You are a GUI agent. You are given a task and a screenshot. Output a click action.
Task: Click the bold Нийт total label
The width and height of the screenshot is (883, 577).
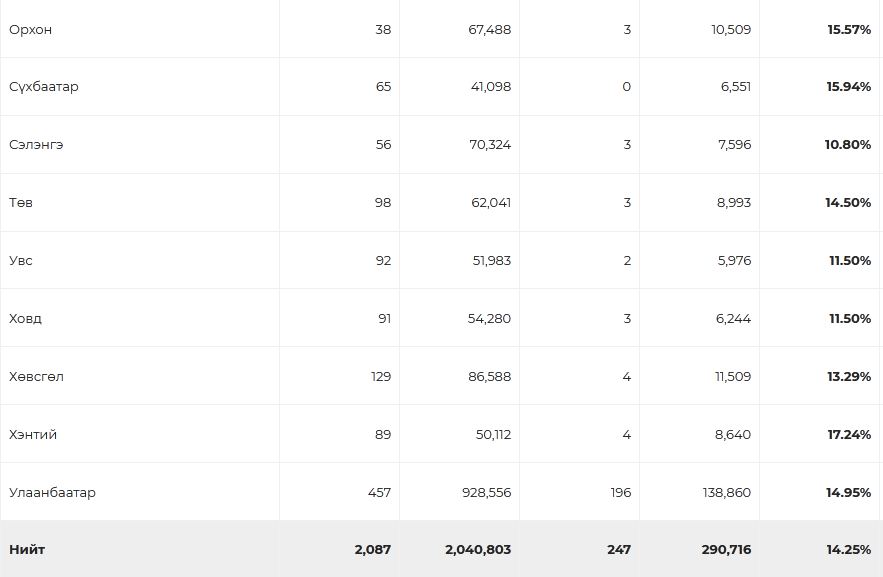27,550
